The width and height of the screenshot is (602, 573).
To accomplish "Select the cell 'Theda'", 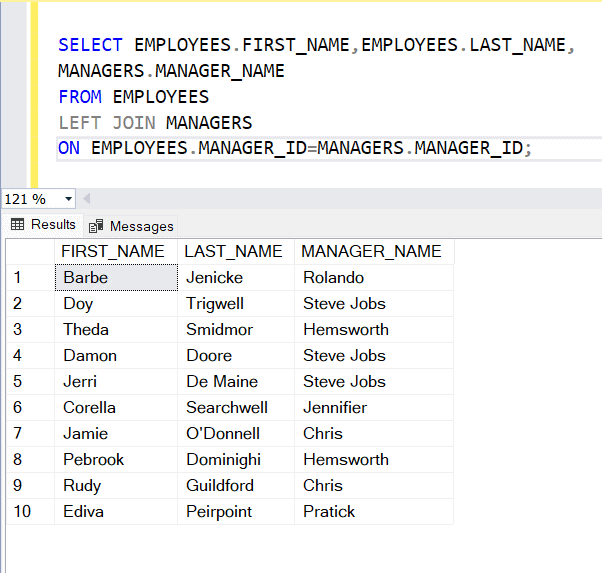I will (116, 330).
